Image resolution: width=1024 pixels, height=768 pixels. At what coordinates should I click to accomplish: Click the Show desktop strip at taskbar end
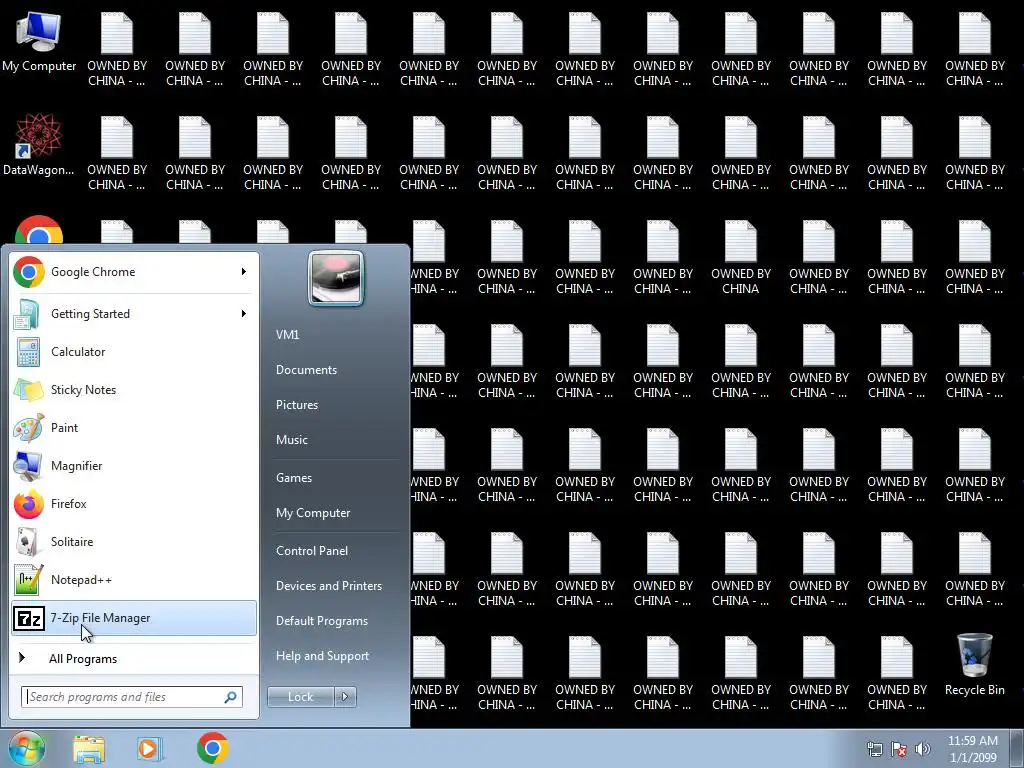pos(1016,749)
